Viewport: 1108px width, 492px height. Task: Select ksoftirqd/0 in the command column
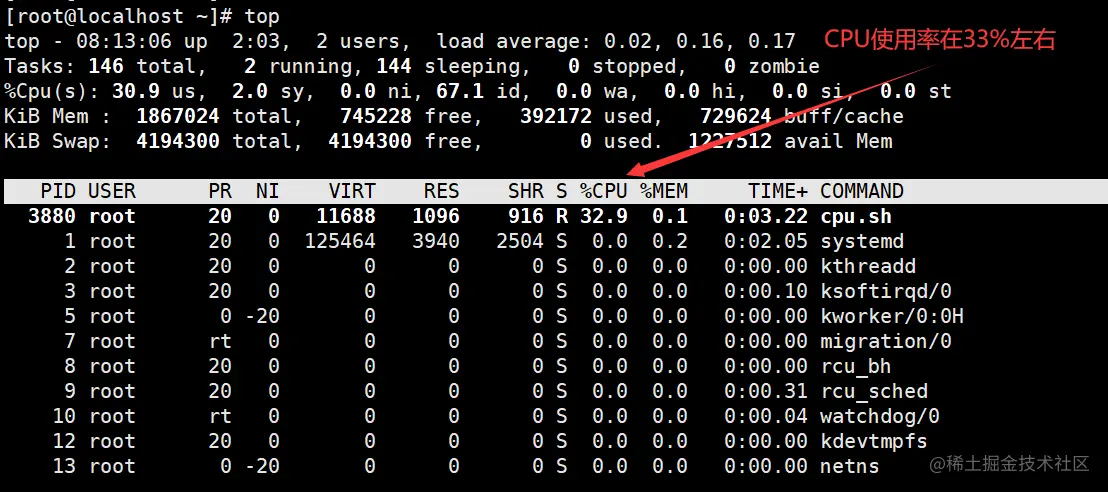(x=886, y=291)
